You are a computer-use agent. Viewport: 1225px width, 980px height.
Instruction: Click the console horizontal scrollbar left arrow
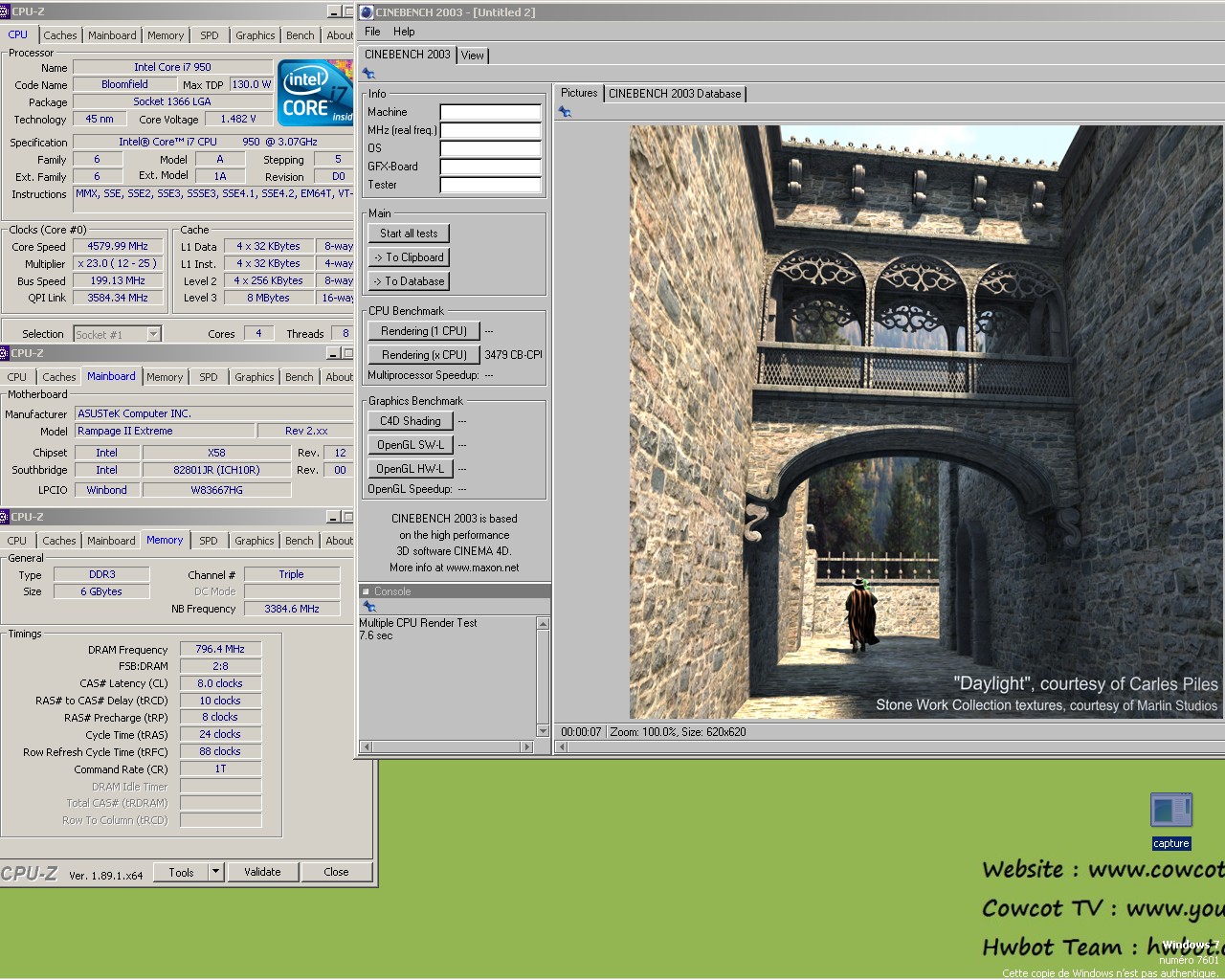365,746
